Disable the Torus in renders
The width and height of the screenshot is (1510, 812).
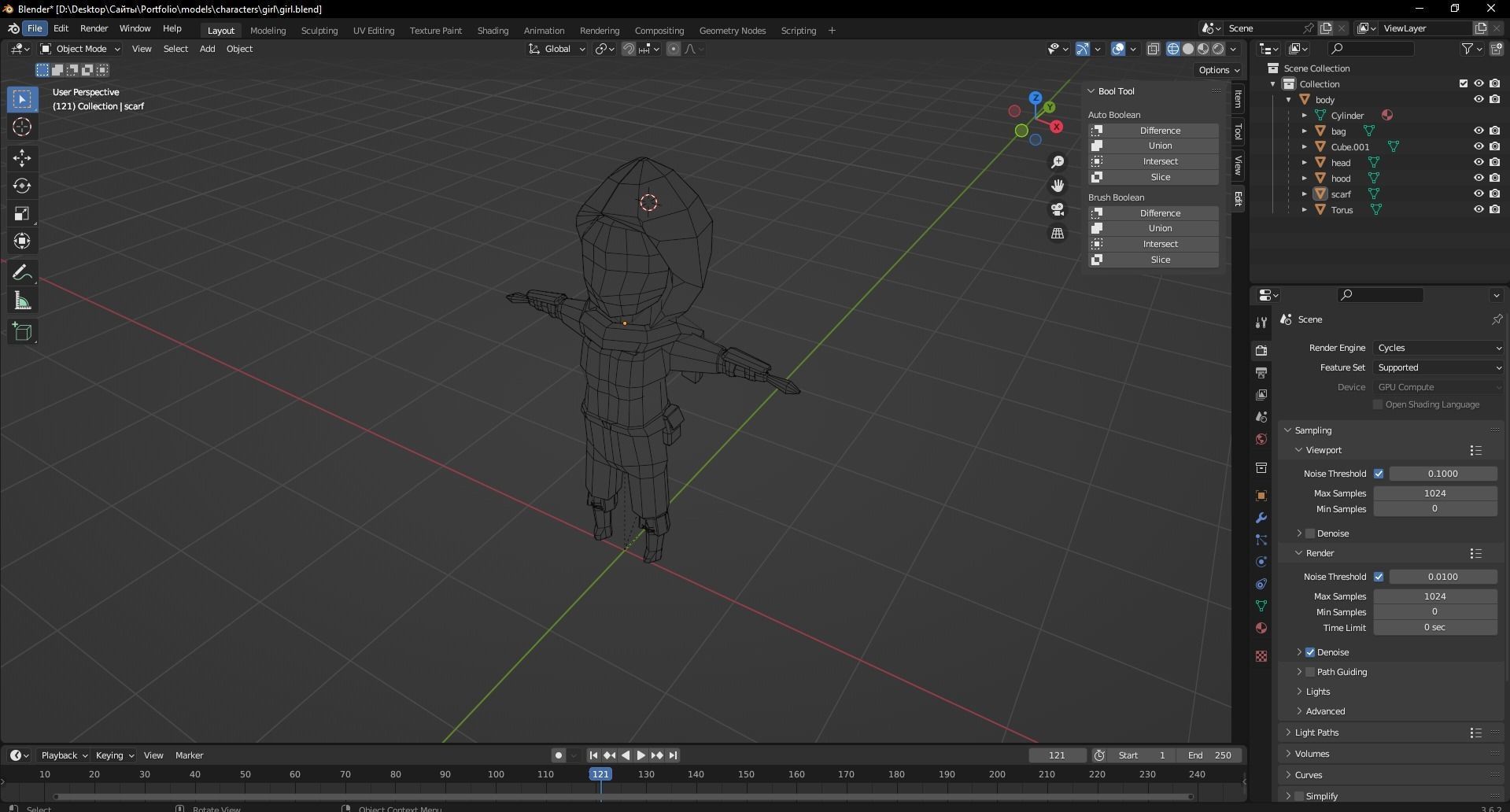click(1494, 209)
